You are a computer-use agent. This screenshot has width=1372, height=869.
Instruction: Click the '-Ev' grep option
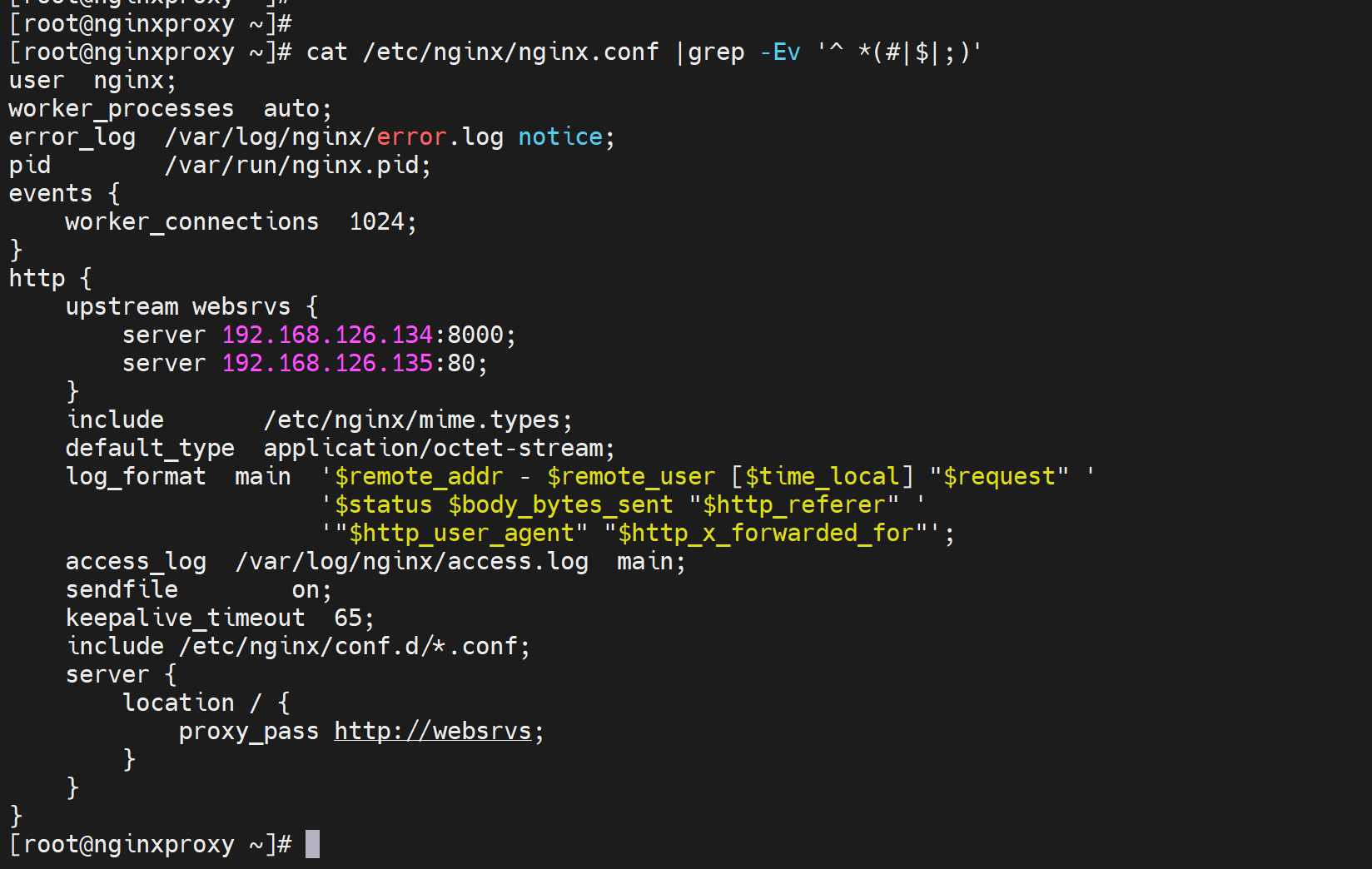coord(780,52)
